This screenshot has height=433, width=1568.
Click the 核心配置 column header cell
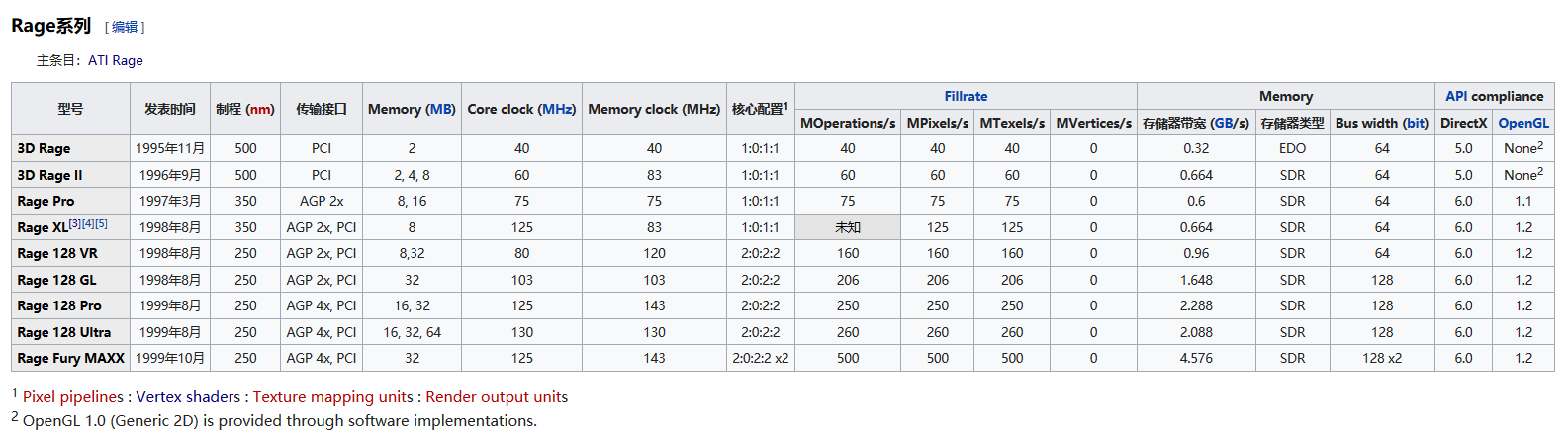tap(760, 109)
